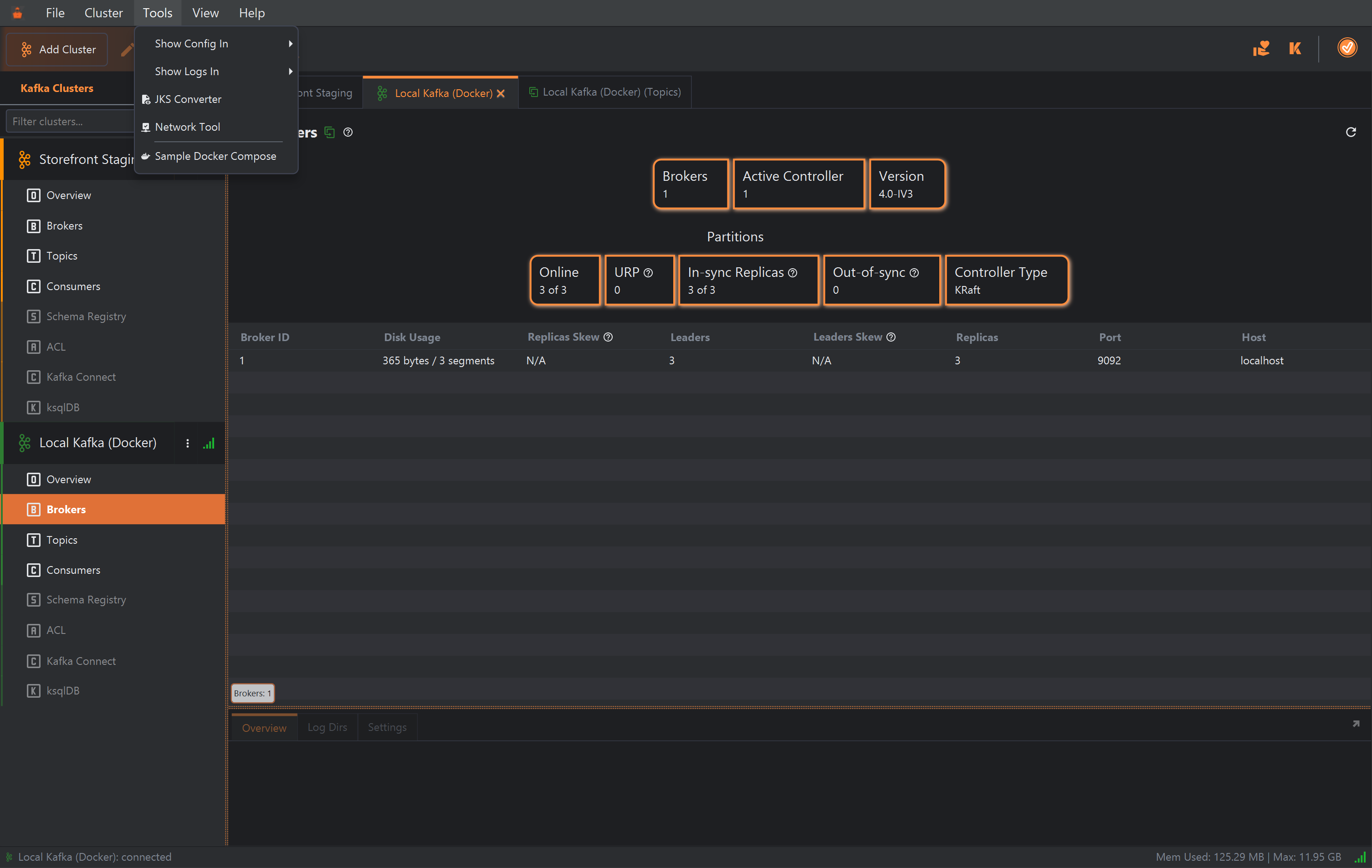Click the Add Cluster button
Viewport: 1372px width, 868px height.
[x=57, y=50]
